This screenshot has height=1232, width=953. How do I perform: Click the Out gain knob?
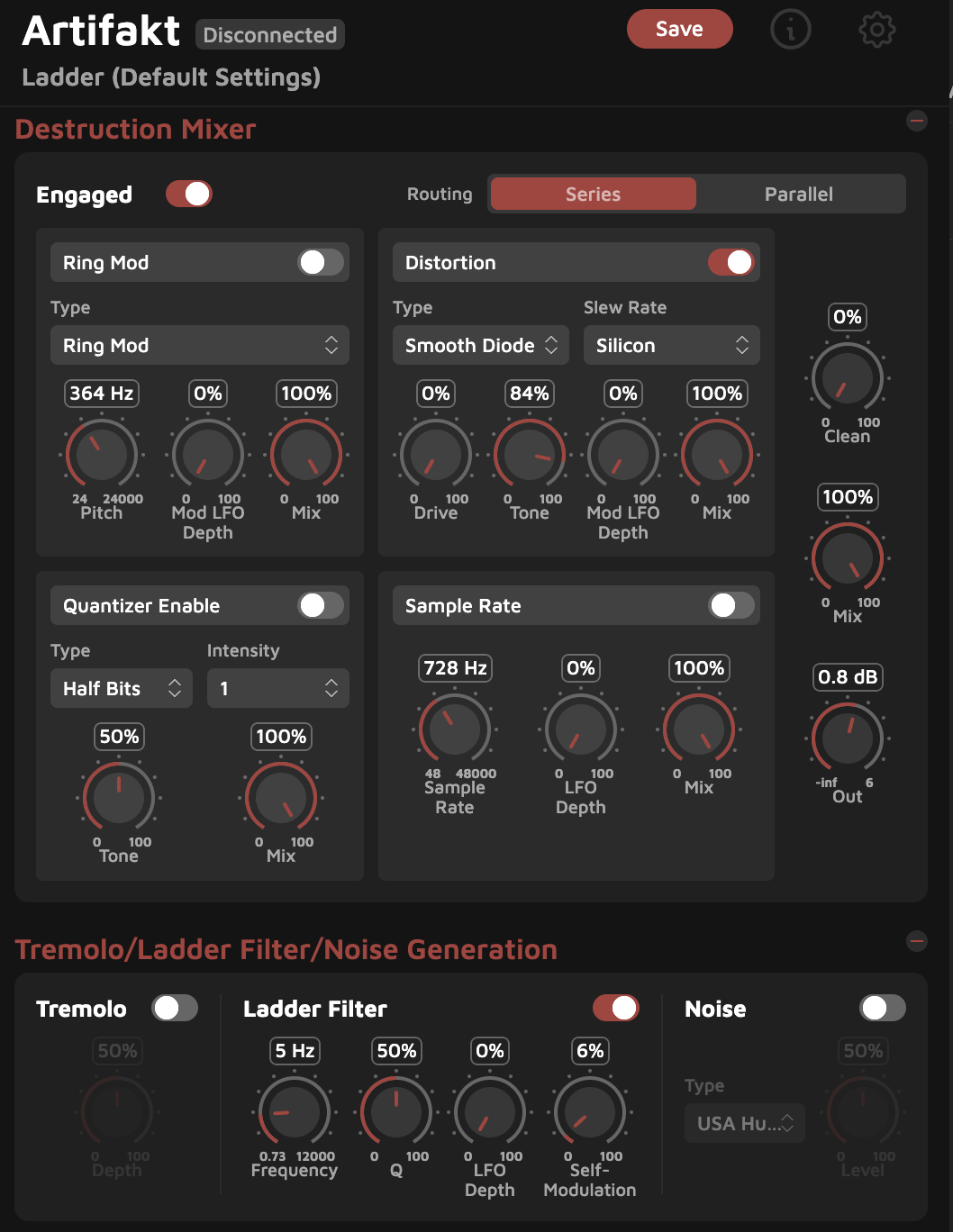[848, 738]
